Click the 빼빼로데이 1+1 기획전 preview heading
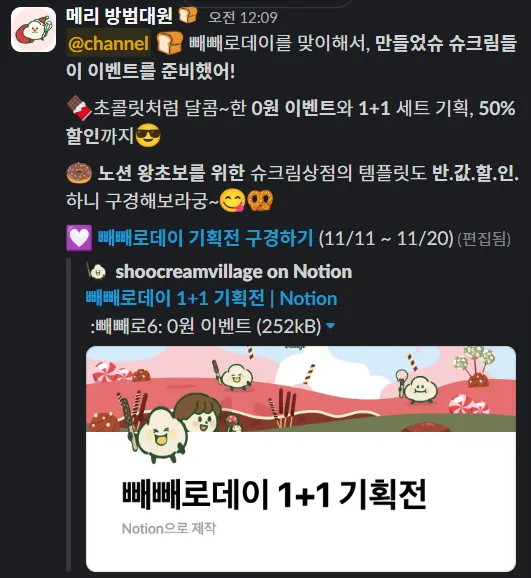 pos(274,494)
